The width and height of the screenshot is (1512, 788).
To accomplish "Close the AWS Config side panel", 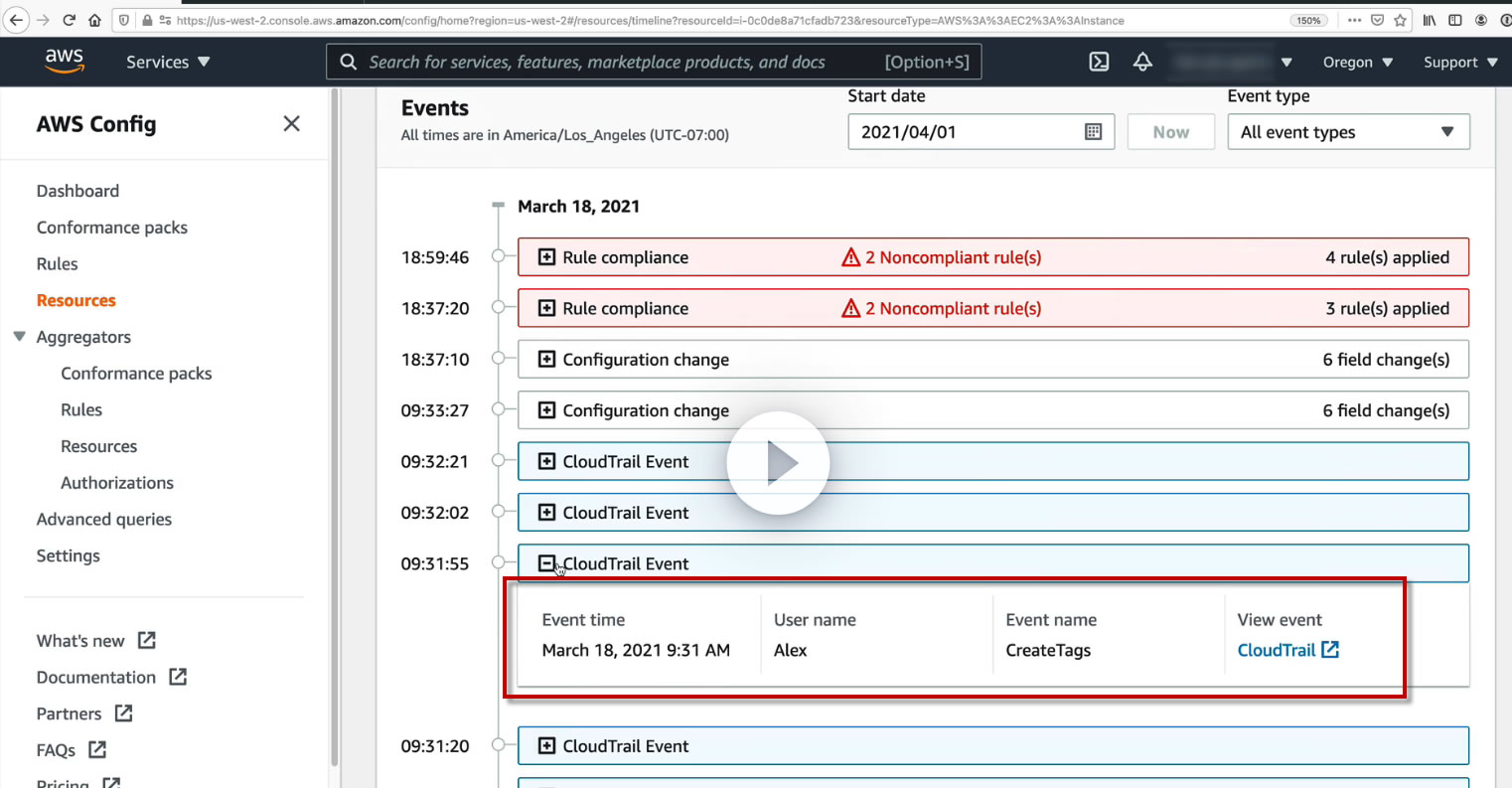I will (291, 123).
